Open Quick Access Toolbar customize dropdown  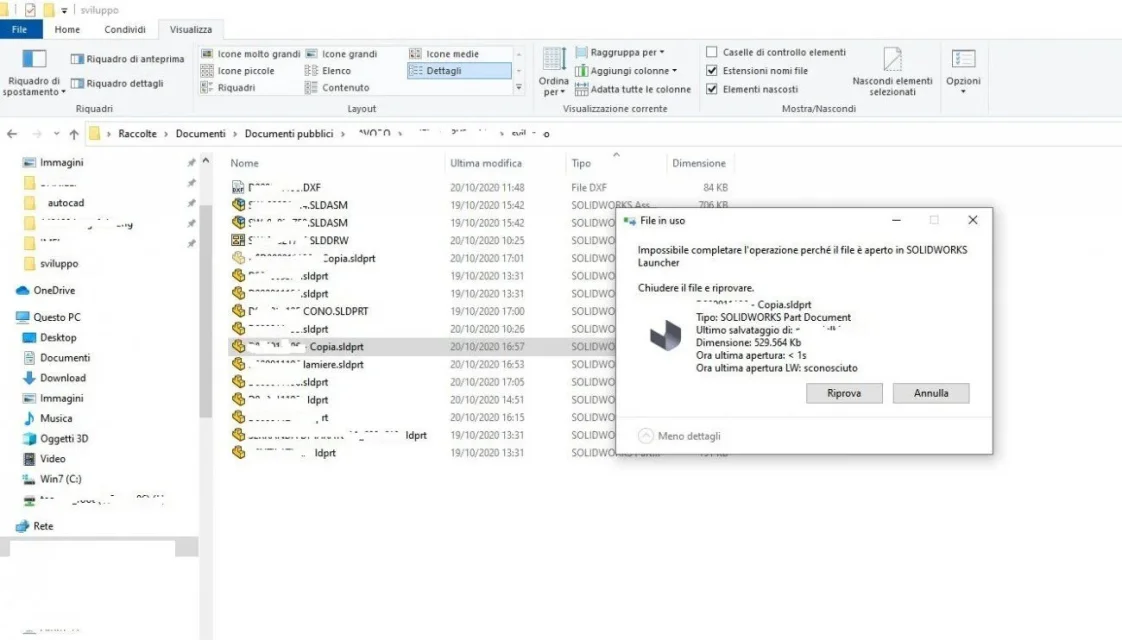64,10
